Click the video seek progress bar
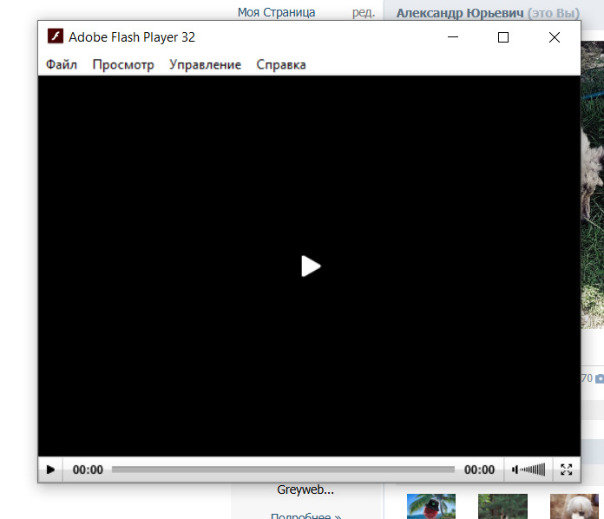Image resolution: width=604 pixels, height=519 pixels. click(x=283, y=469)
